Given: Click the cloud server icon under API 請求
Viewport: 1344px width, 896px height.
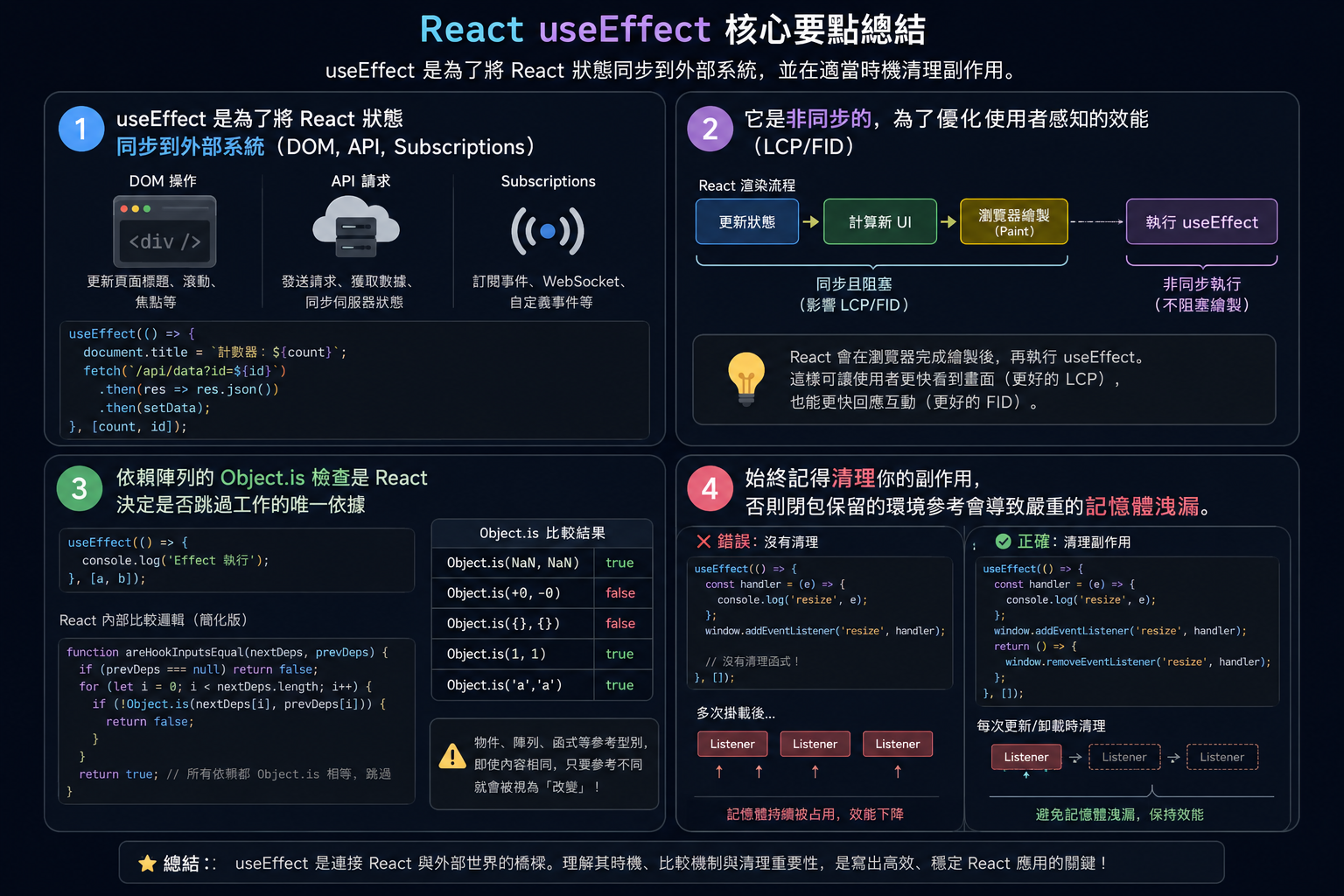Looking at the screenshot, I should [356, 227].
